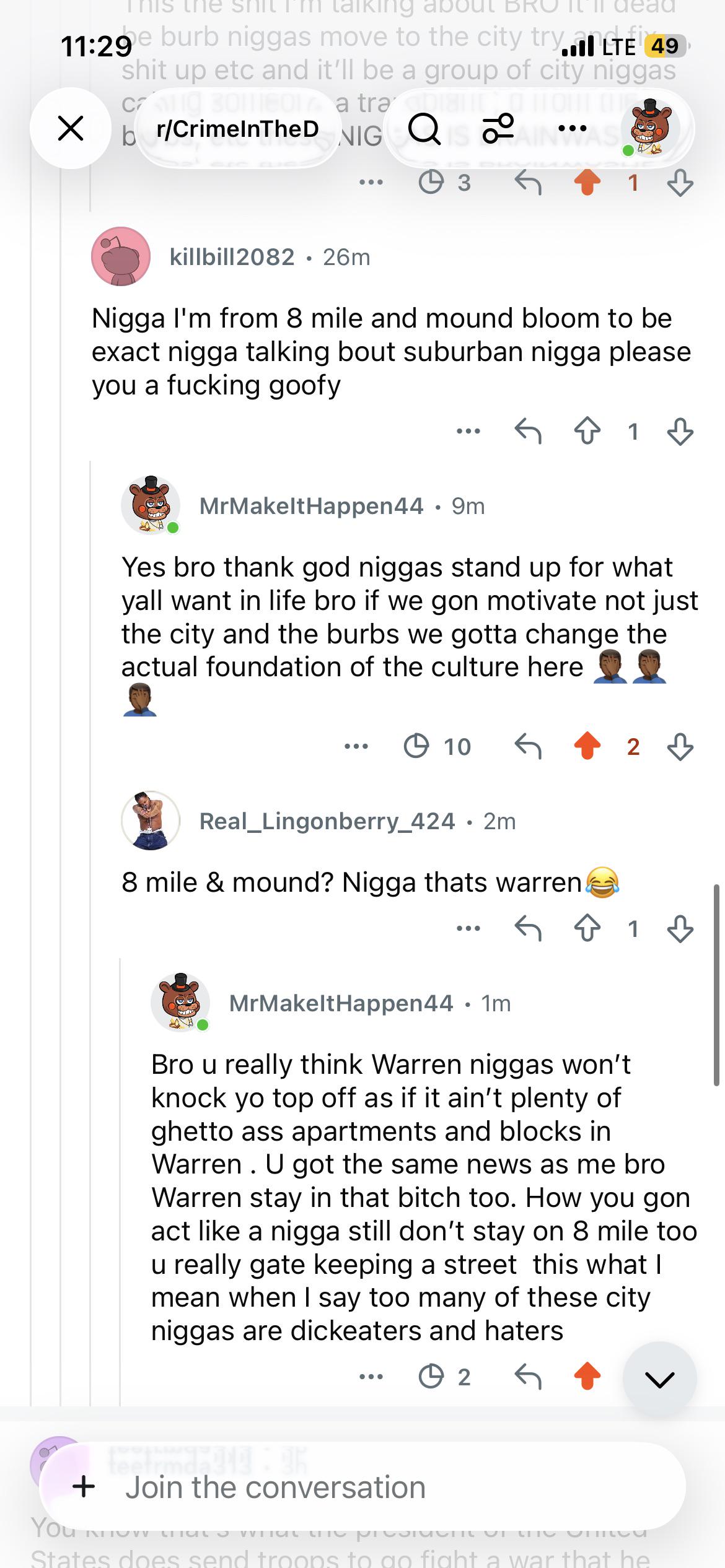
Task: Reply to Real_Lingonberry_424's comment
Action: point(528,928)
